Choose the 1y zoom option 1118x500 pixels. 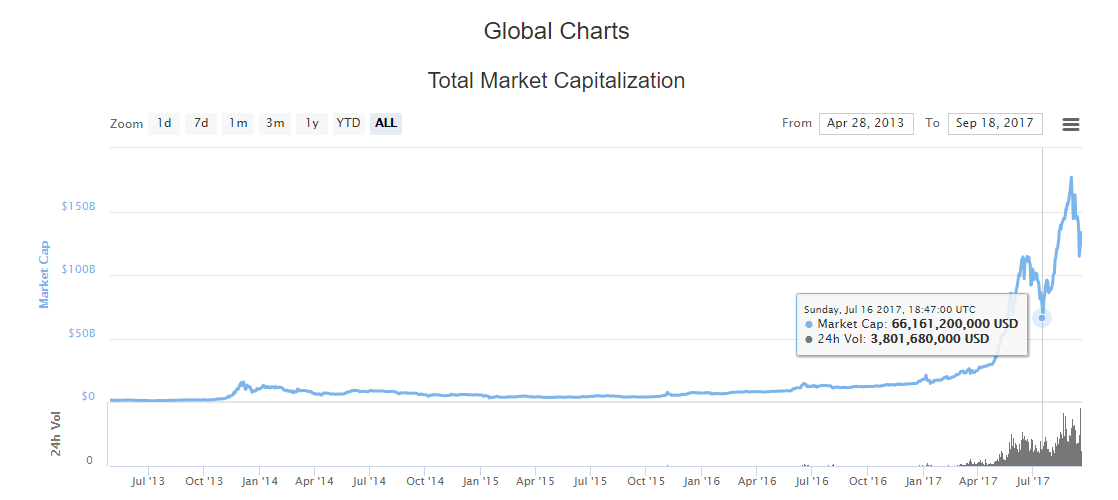click(x=312, y=123)
